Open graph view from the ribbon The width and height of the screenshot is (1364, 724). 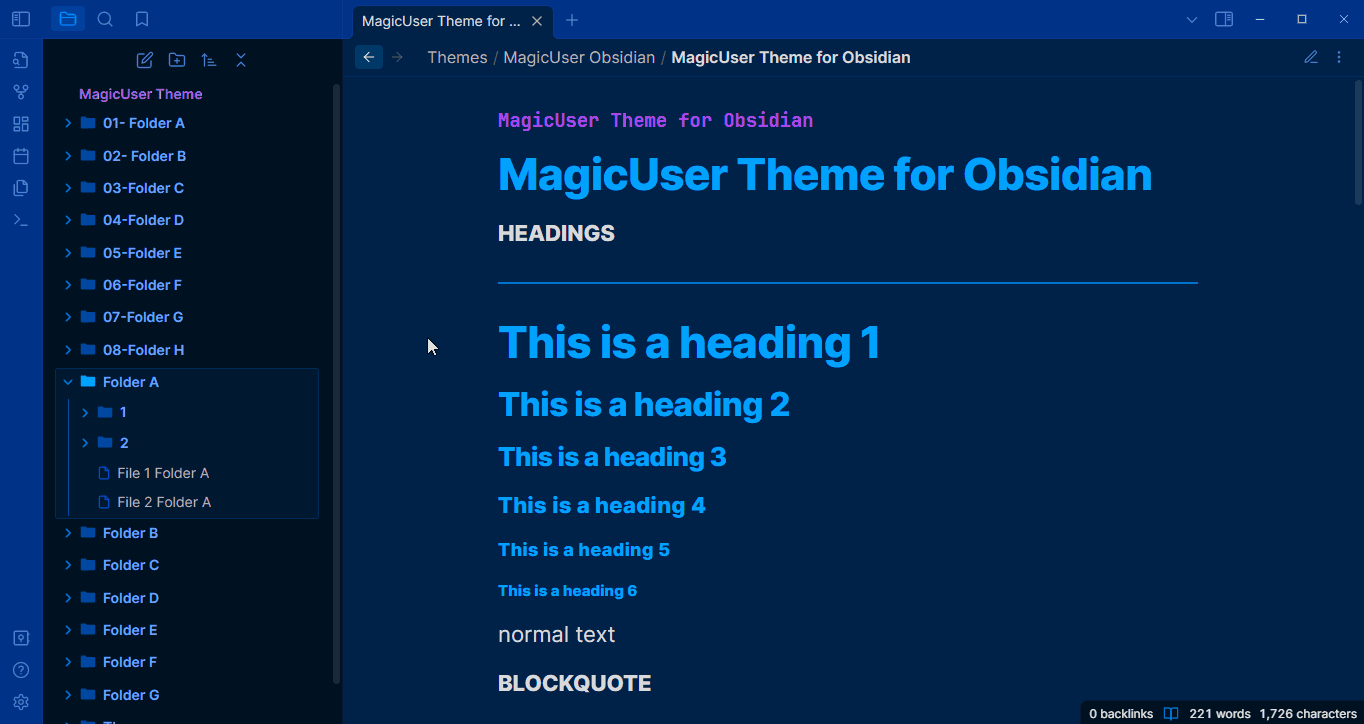point(21,92)
